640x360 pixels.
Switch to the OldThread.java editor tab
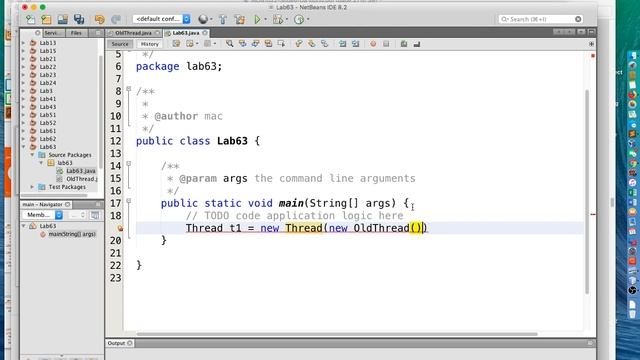click(133, 33)
